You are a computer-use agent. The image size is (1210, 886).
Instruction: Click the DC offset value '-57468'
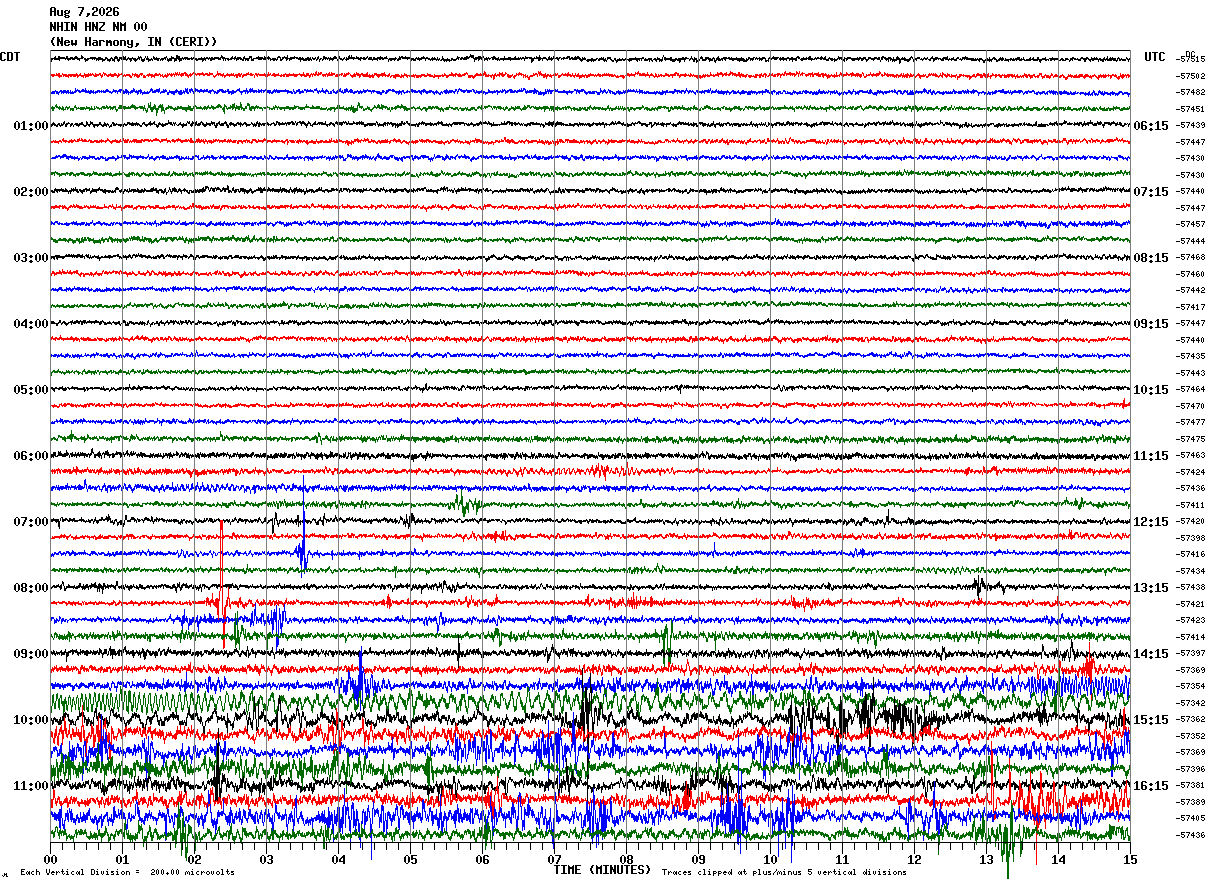1191,258
